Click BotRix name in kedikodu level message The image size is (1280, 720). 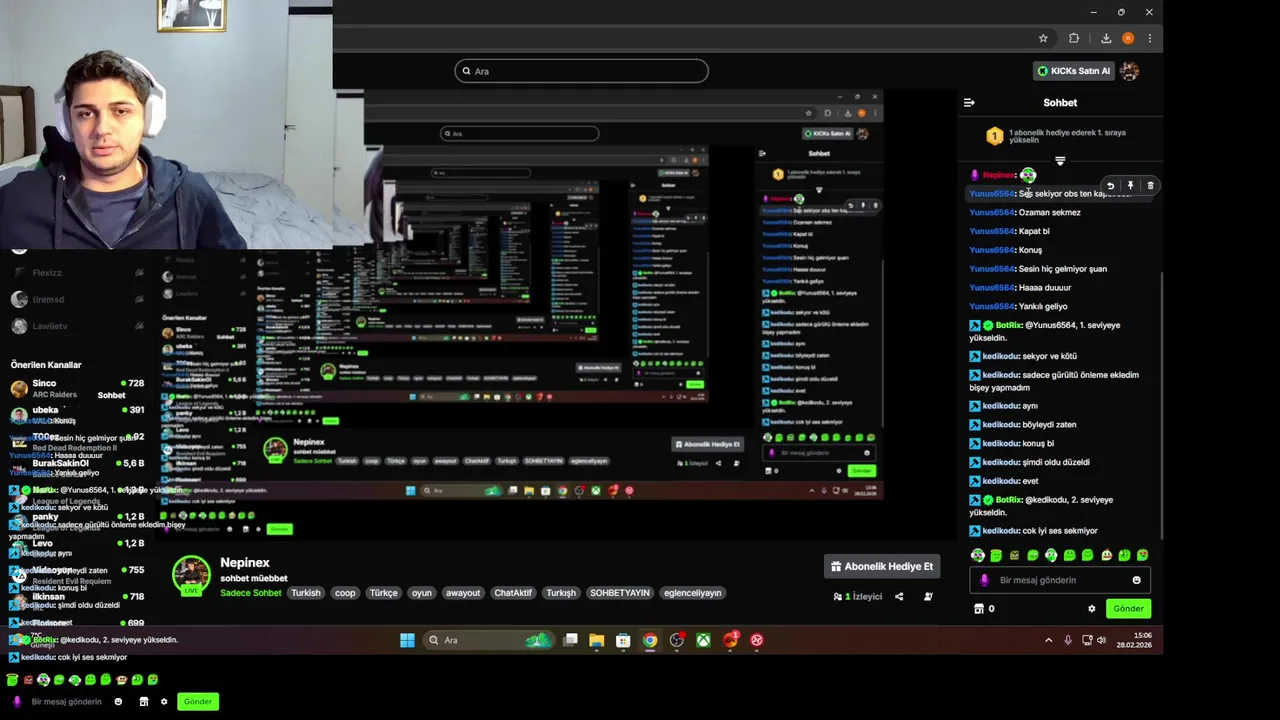pos(1008,500)
